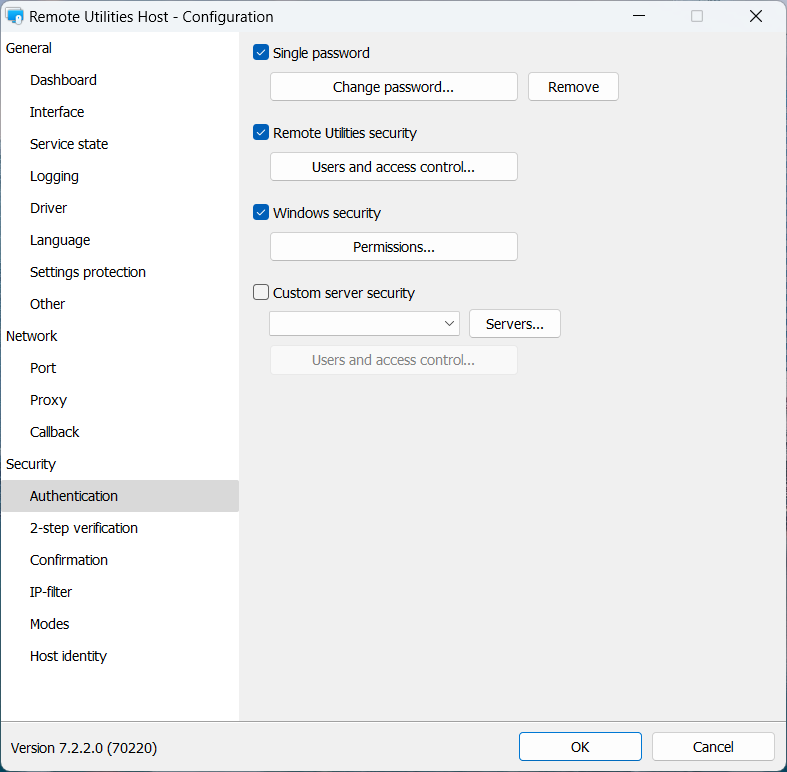Open Users and access control for Remote Utilities security
787x772 pixels.
[393, 167]
